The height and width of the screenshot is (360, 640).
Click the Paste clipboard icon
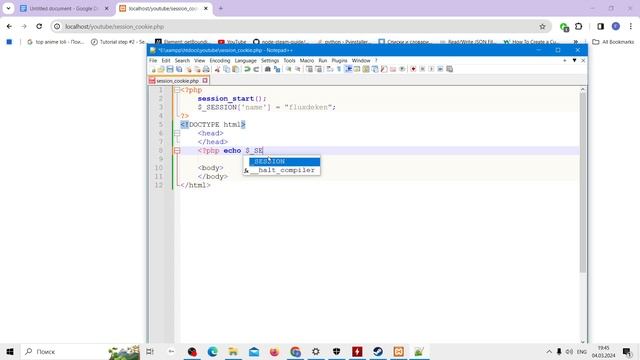(x=236, y=69)
